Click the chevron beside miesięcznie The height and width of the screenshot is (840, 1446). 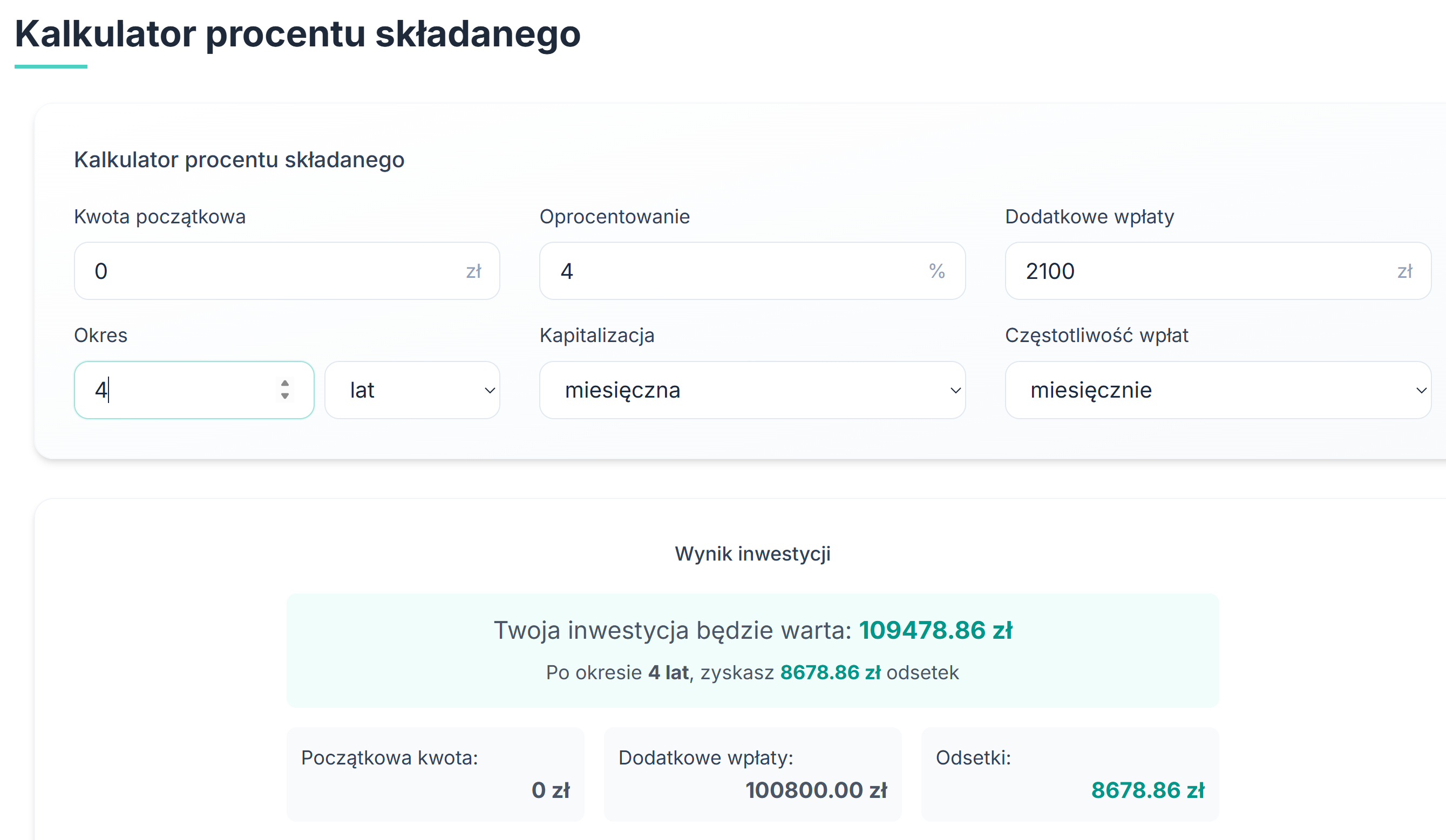1421,391
